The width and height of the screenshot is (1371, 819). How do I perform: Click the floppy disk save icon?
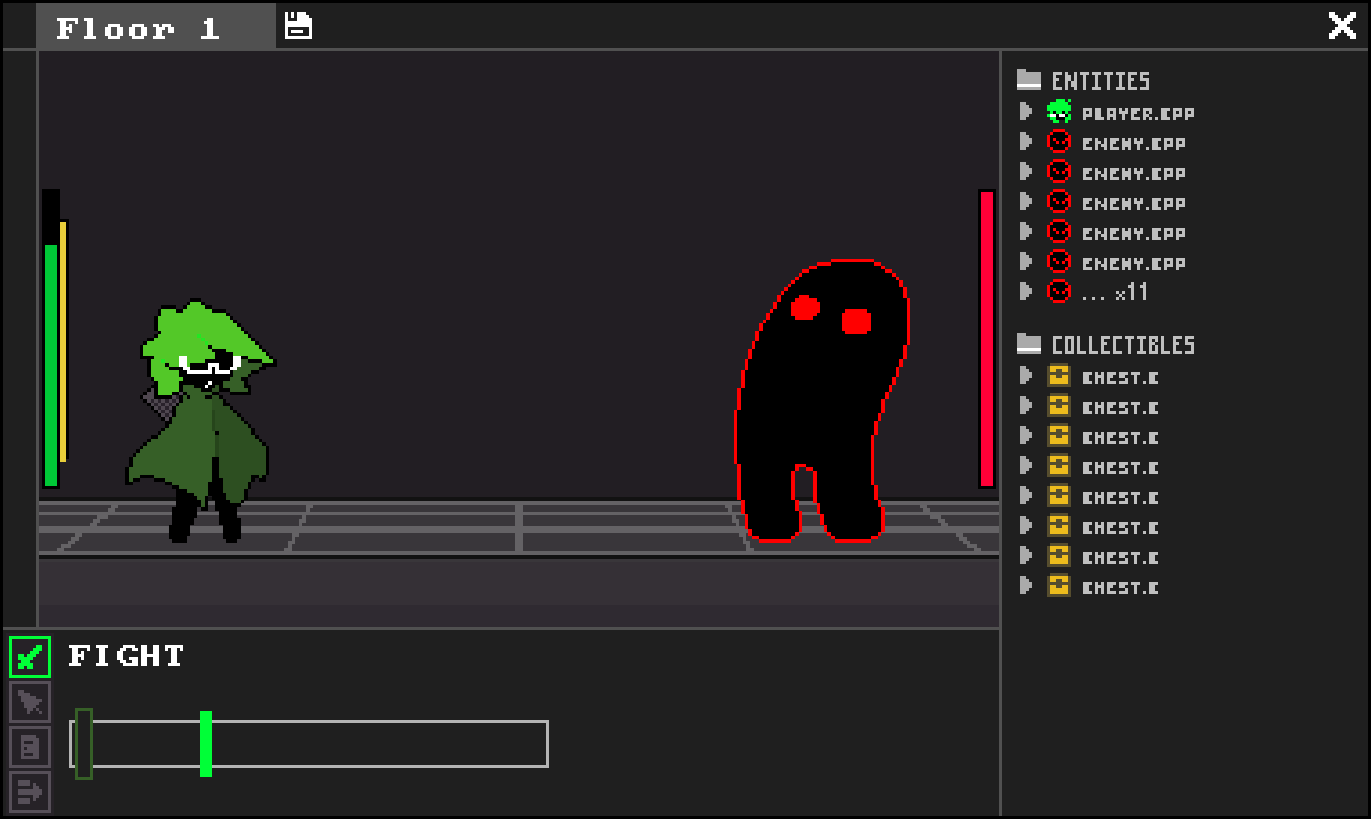(x=298, y=26)
